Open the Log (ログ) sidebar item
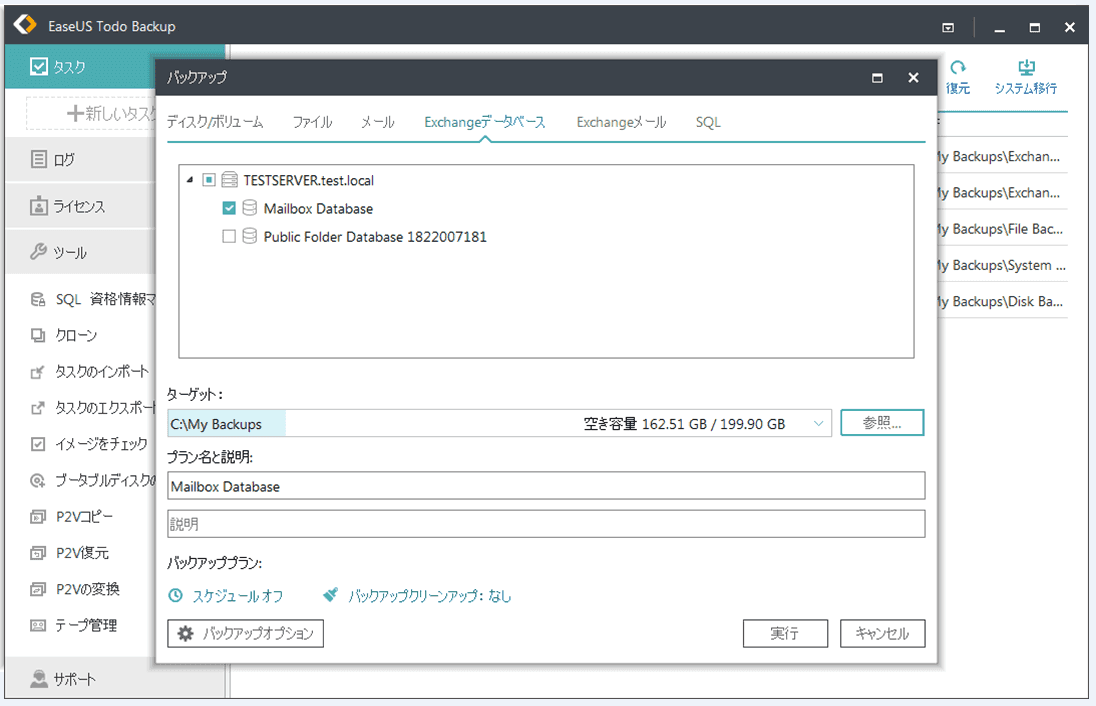The image size is (1096, 706). 80,159
